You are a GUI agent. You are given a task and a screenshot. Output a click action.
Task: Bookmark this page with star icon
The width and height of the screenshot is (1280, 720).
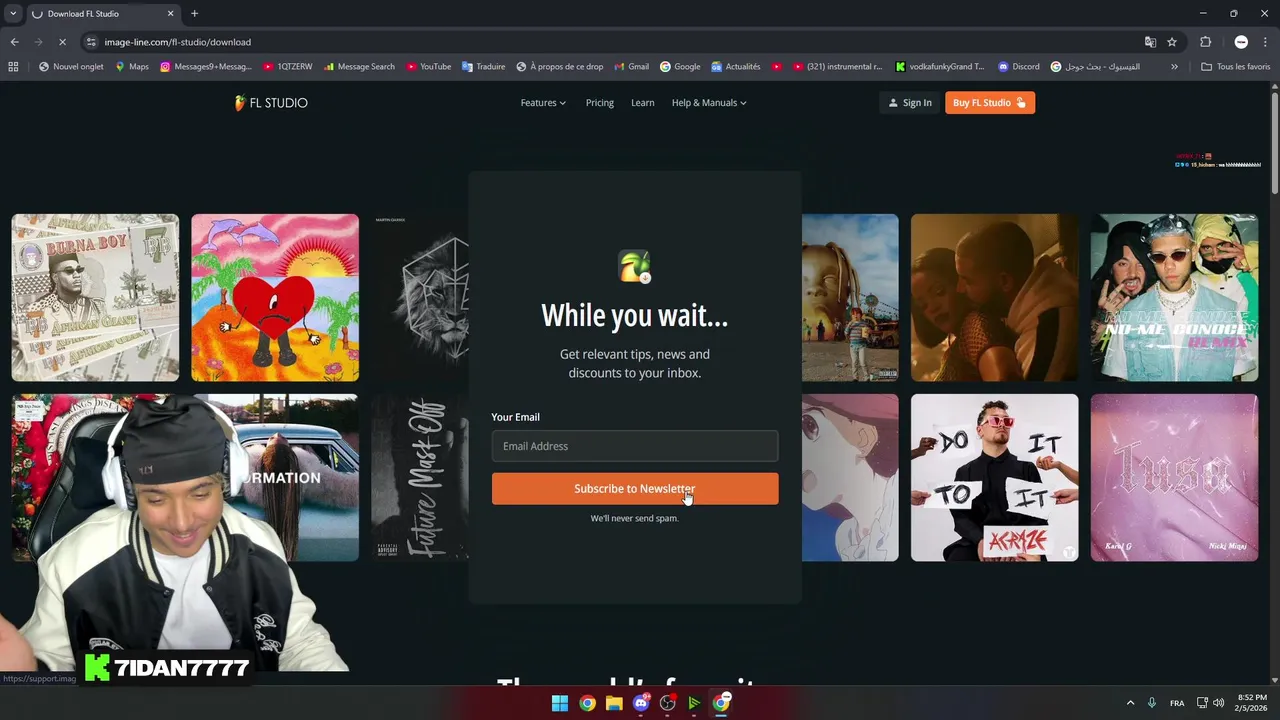[1172, 42]
